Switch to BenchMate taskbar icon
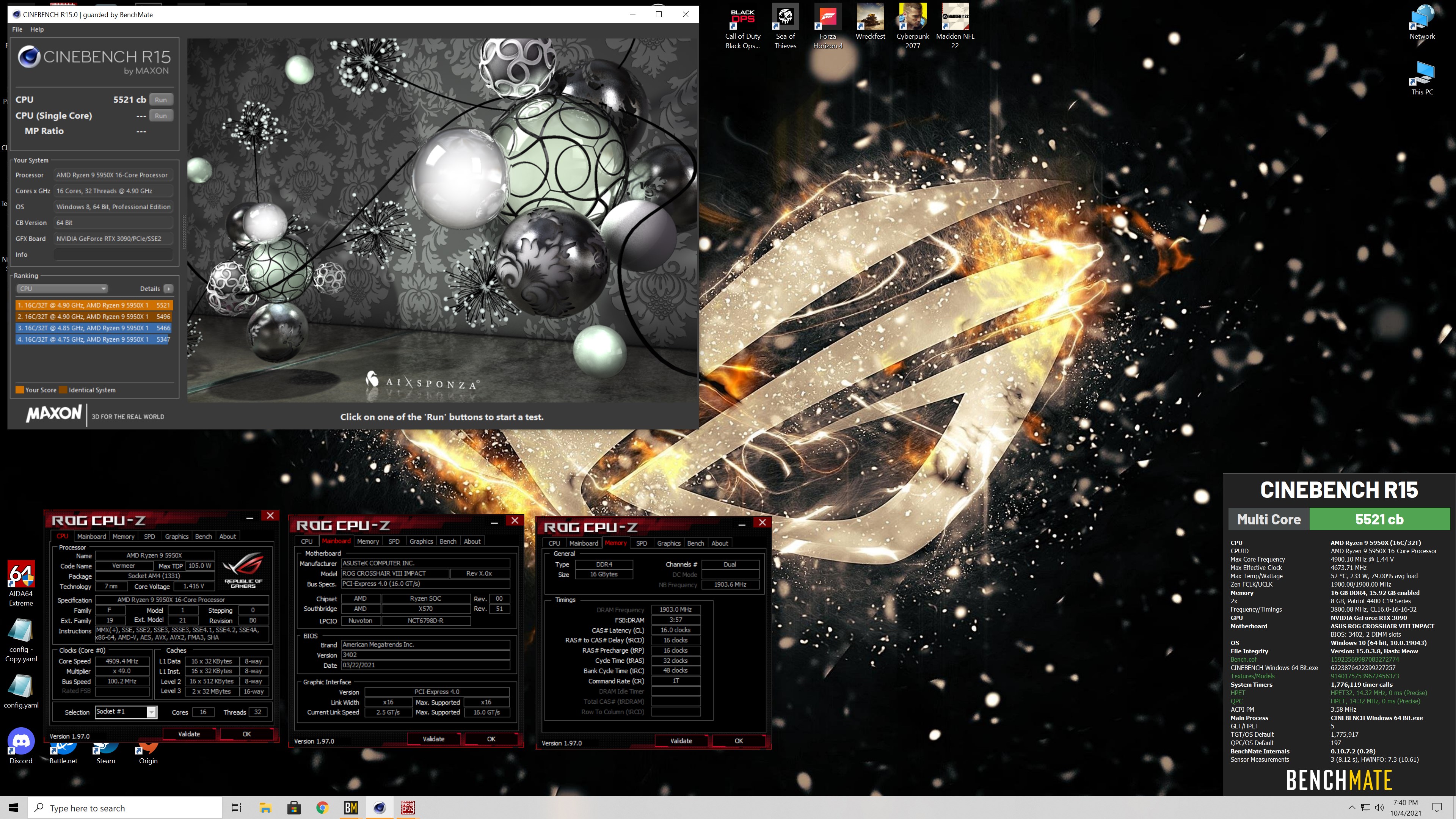The height and width of the screenshot is (819, 1456). (x=351, y=808)
